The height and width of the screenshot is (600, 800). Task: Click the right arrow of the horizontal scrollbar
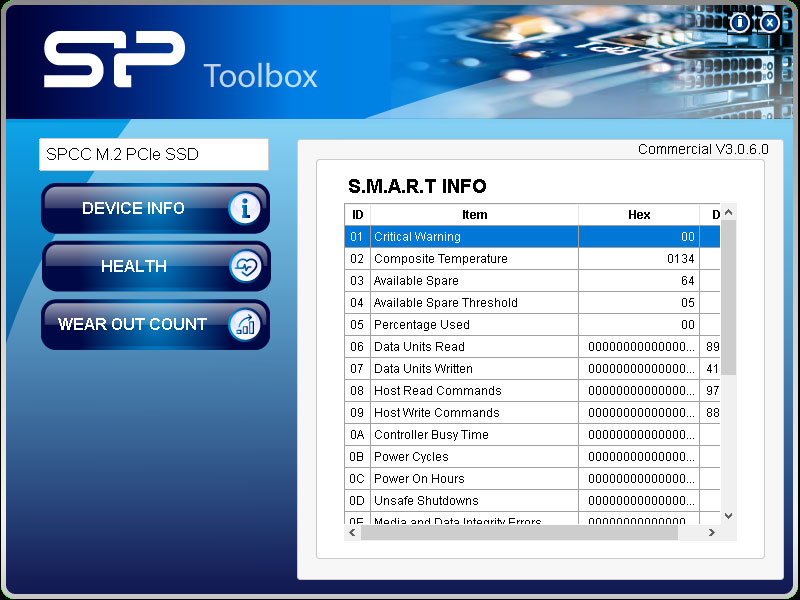[x=712, y=533]
